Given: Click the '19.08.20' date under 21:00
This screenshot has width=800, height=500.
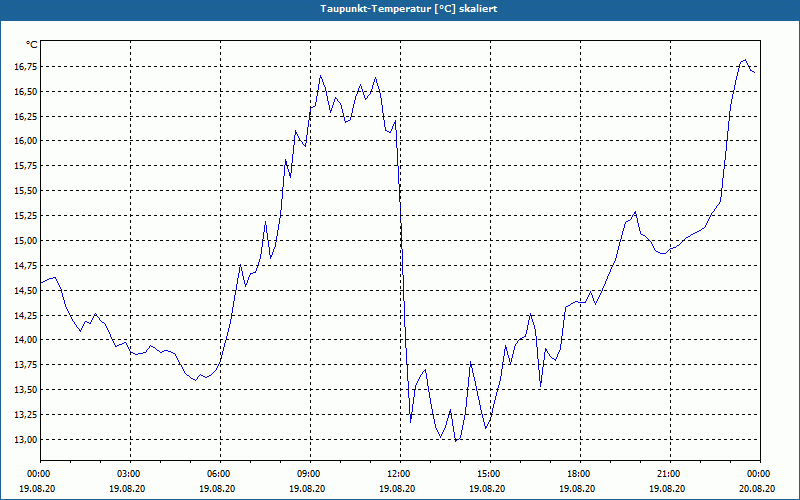Looking at the screenshot, I should coord(667,488).
